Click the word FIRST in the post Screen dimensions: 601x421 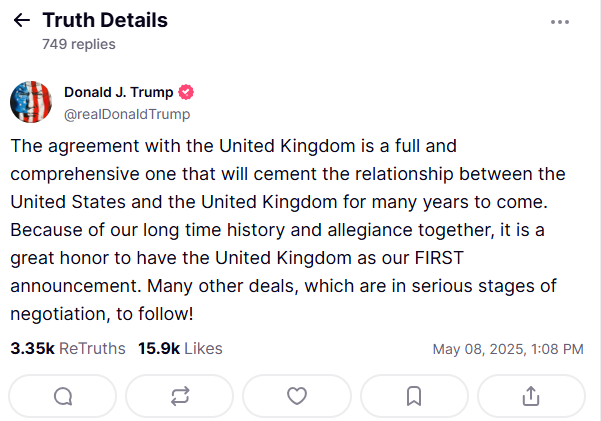click(439, 258)
